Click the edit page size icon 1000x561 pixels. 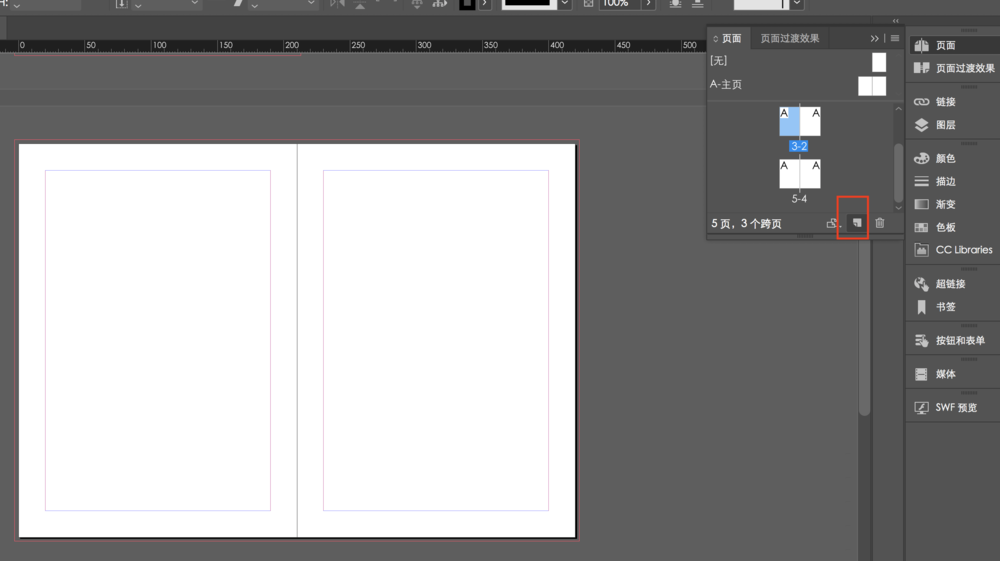833,223
